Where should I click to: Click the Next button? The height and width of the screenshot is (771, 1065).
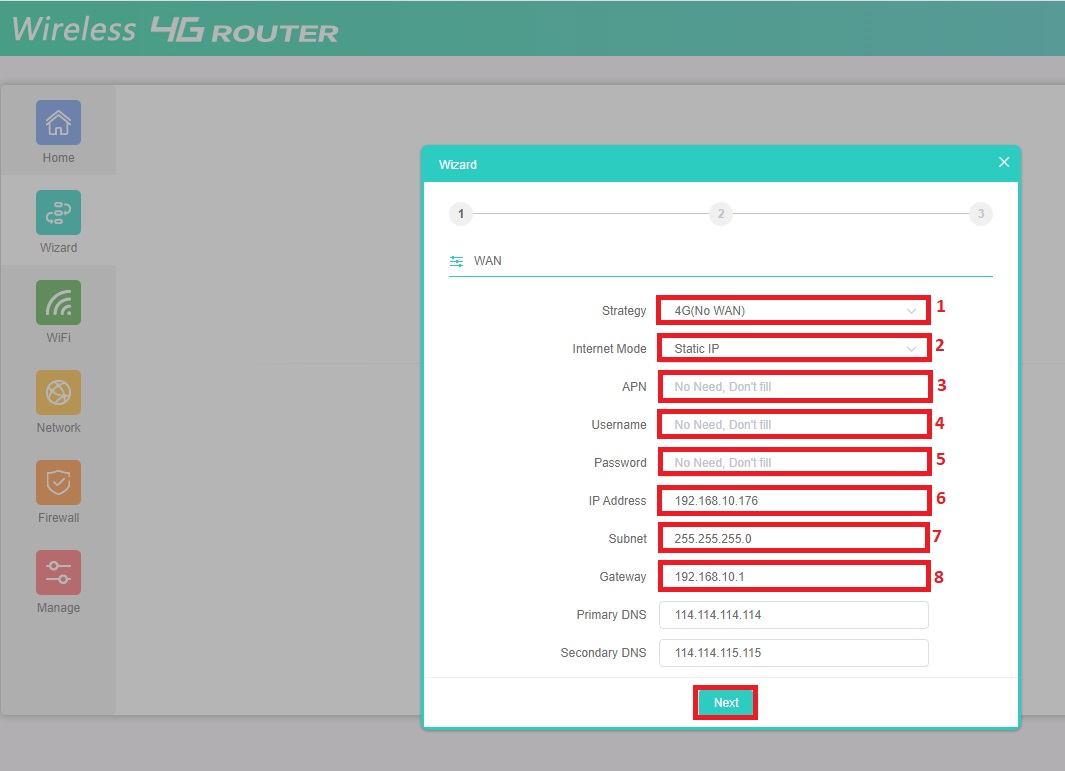726,703
